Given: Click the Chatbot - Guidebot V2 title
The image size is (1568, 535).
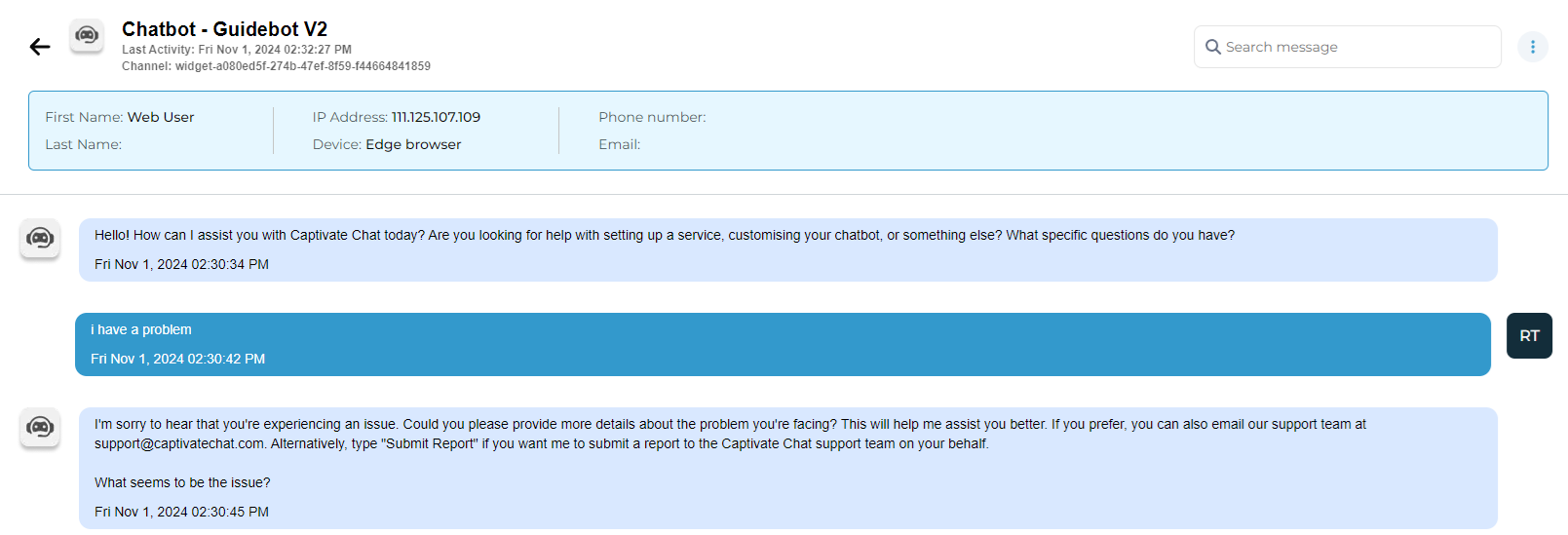Looking at the screenshot, I should point(224,29).
